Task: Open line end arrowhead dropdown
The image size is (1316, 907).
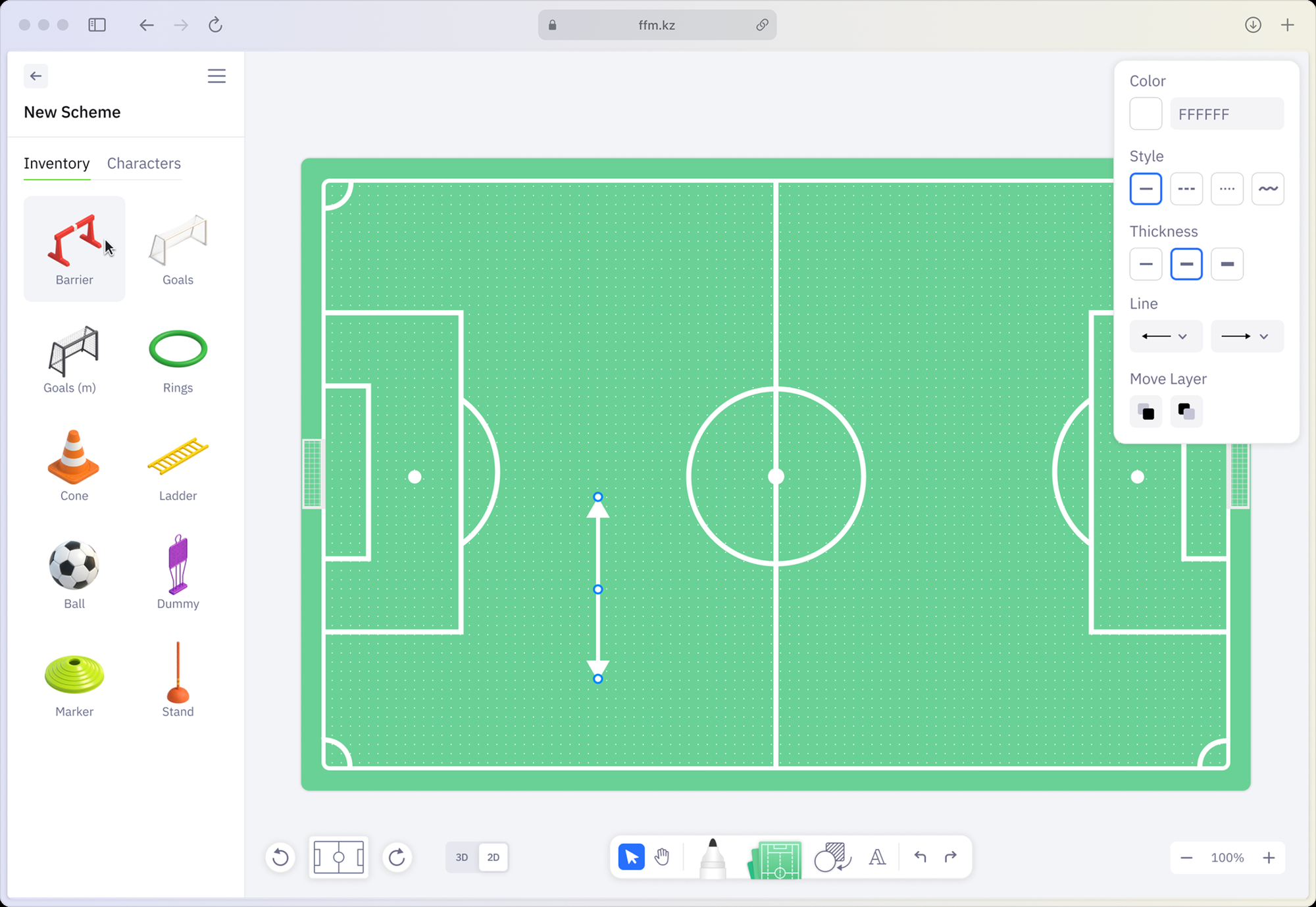Action: pos(1247,336)
